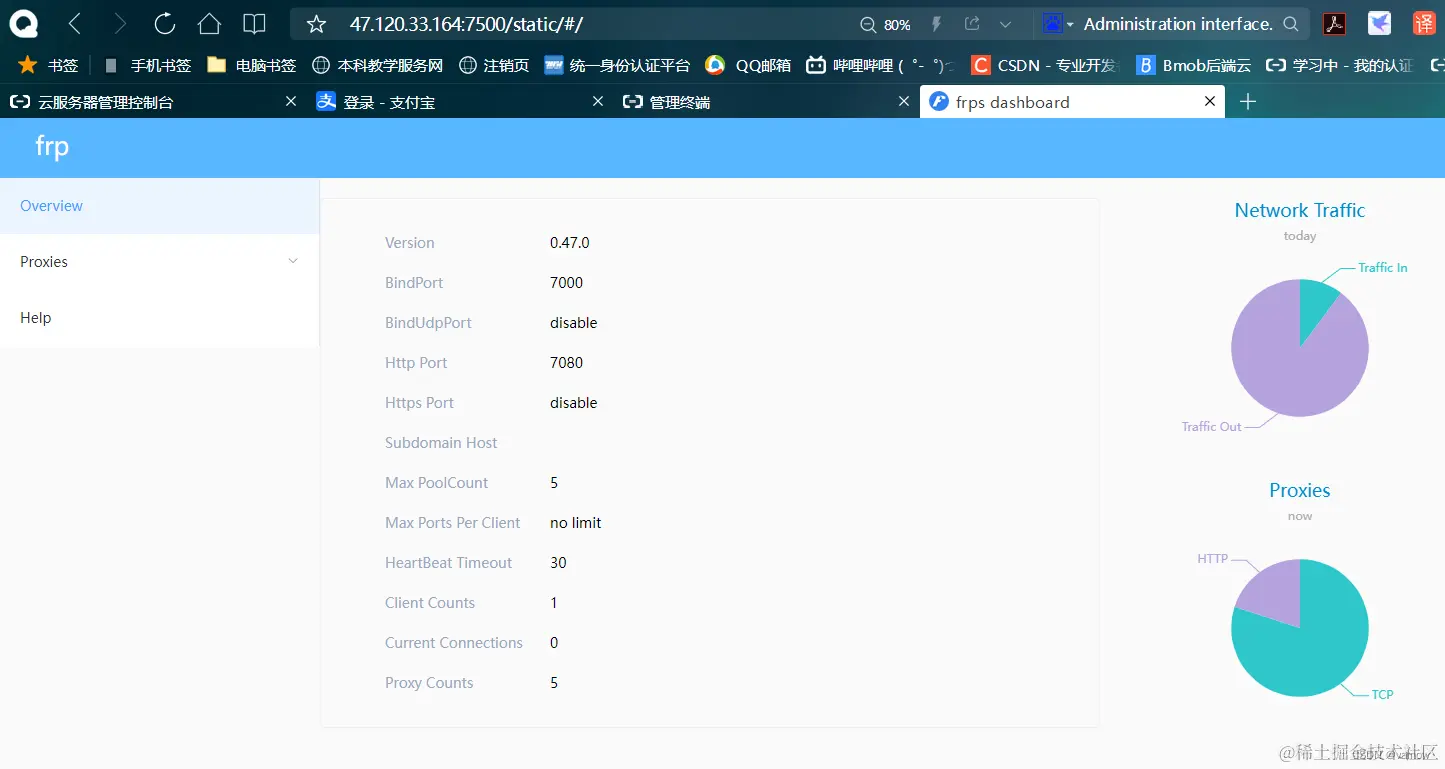Click the browser logo icon
The image size is (1445, 769).
(x=23, y=24)
